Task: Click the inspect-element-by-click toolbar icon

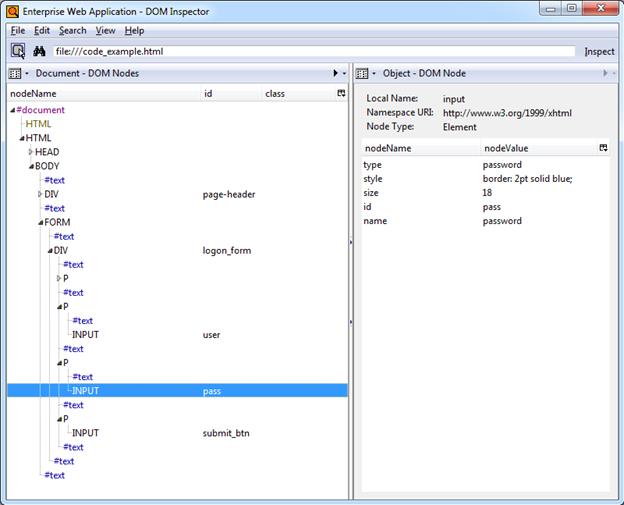Action: click(18, 51)
